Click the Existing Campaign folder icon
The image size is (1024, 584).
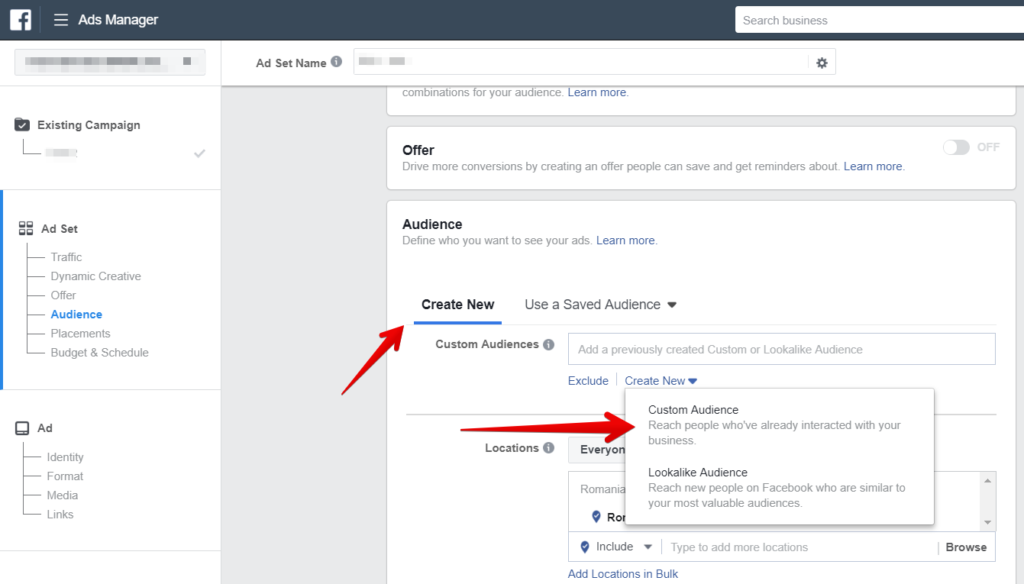click(x=22, y=124)
